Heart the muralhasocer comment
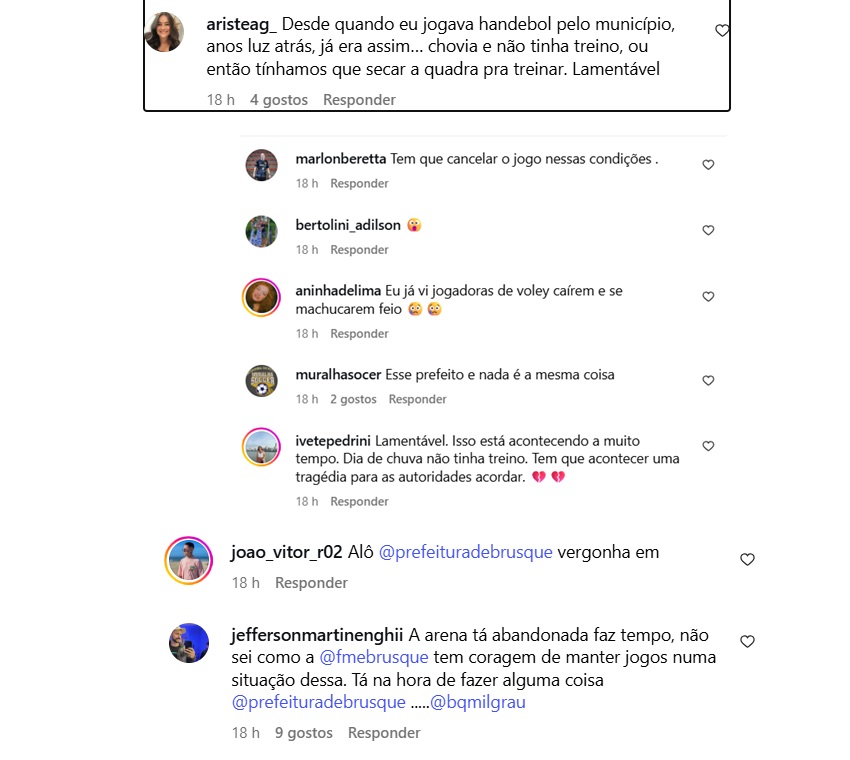 (708, 381)
